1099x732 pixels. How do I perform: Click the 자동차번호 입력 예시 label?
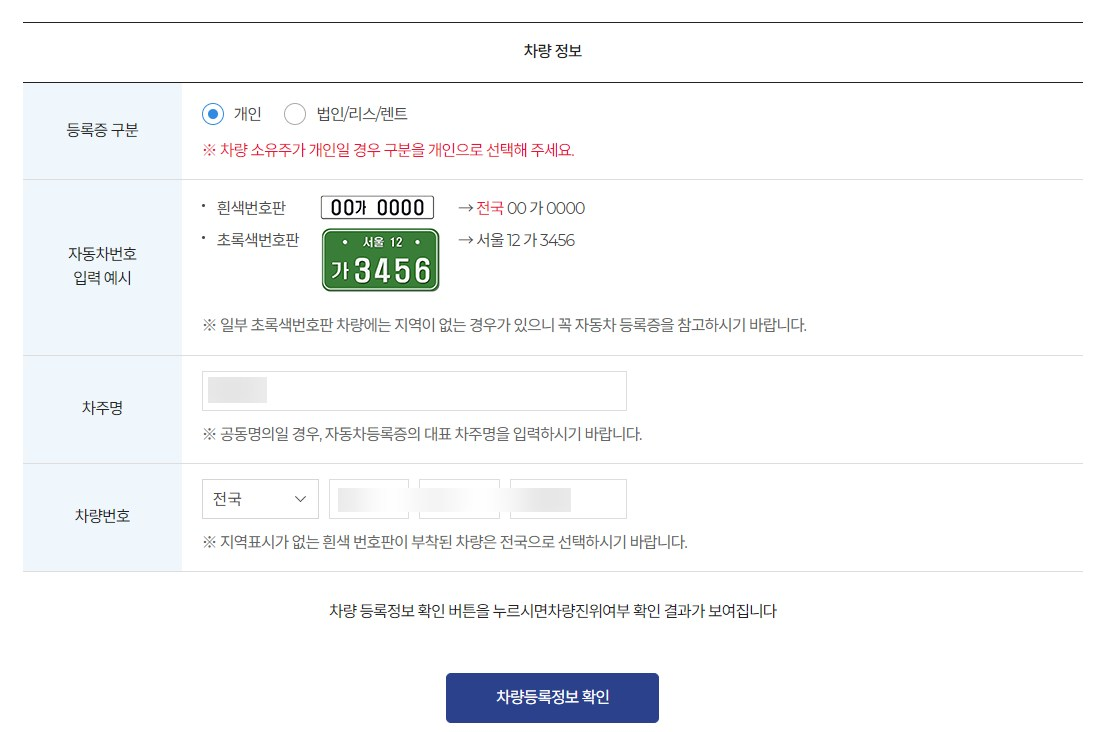tap(100, 267)
